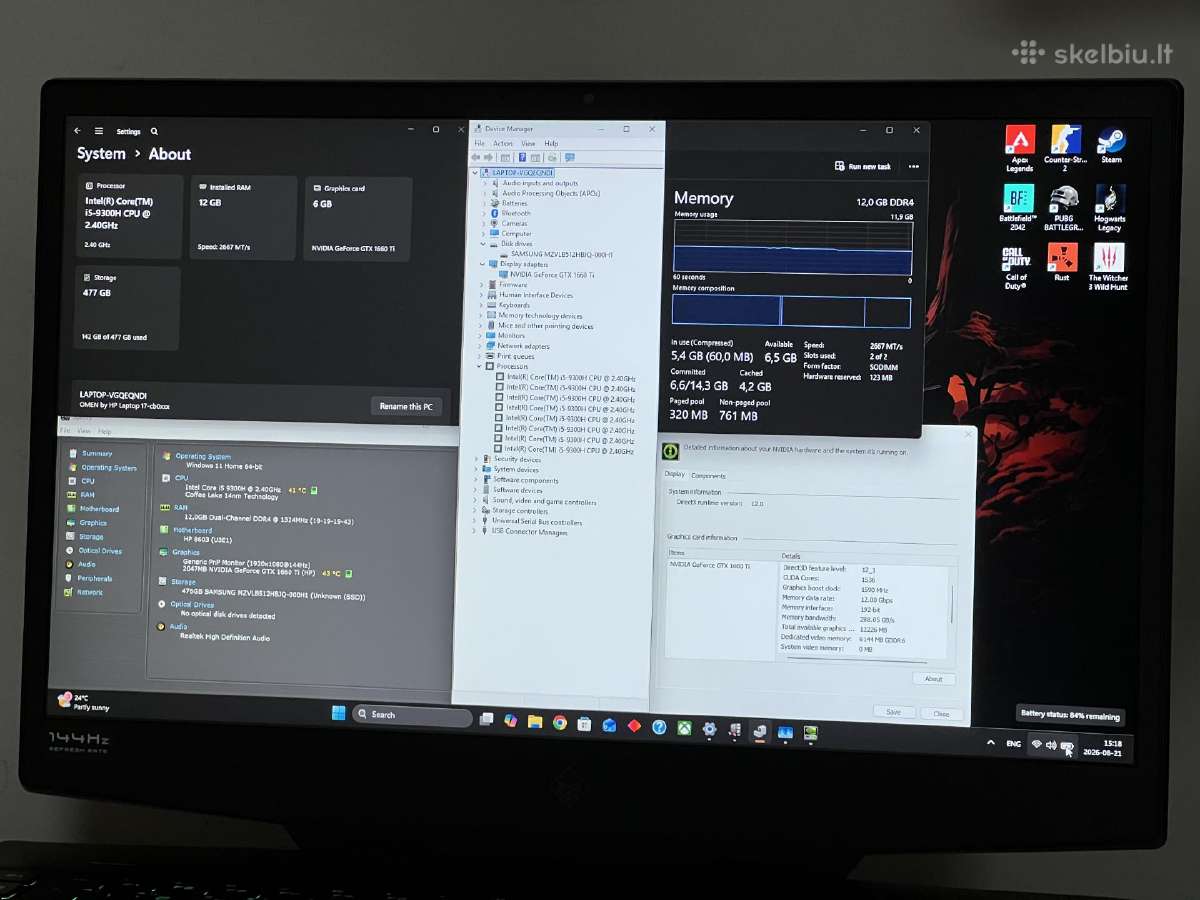Expand the Batteries node in Device Manager

[483, 203]
